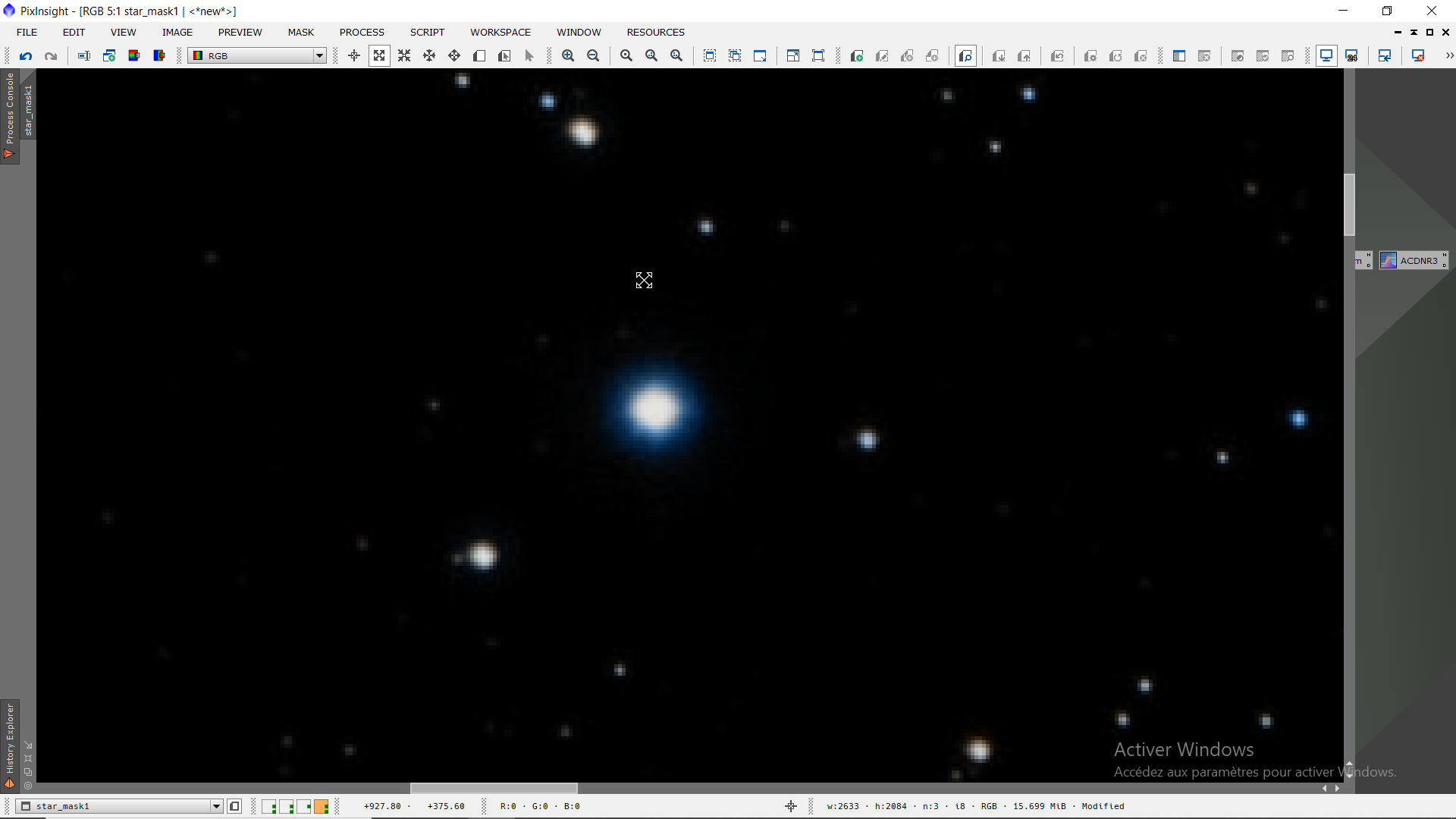
Task: Click the horizontal scrollbar thumb
Action: (494, 788)
